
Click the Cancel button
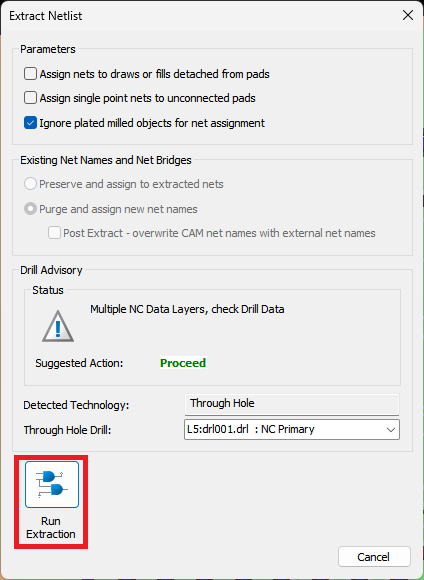pos(374,557)
